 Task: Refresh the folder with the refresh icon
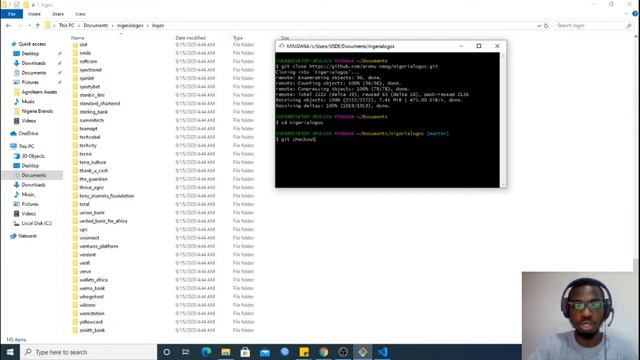point(546,25)
